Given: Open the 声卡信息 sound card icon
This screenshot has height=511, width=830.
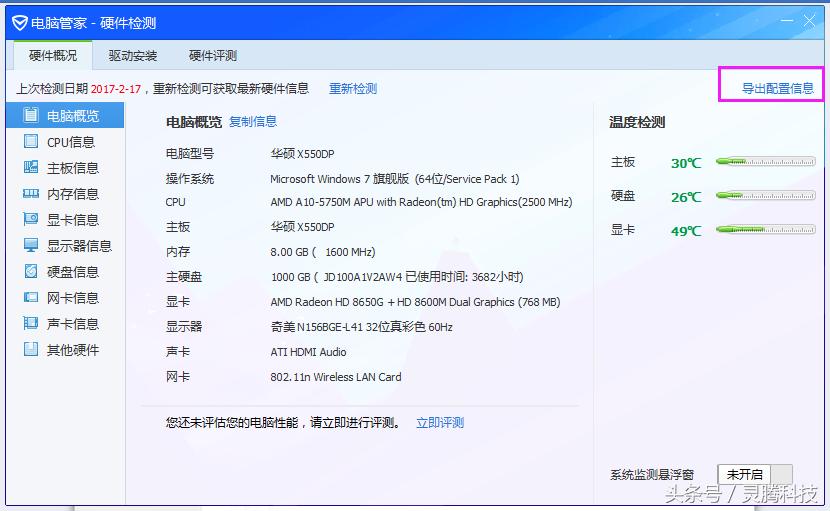Looking at the screenshot, I should 31,323.
